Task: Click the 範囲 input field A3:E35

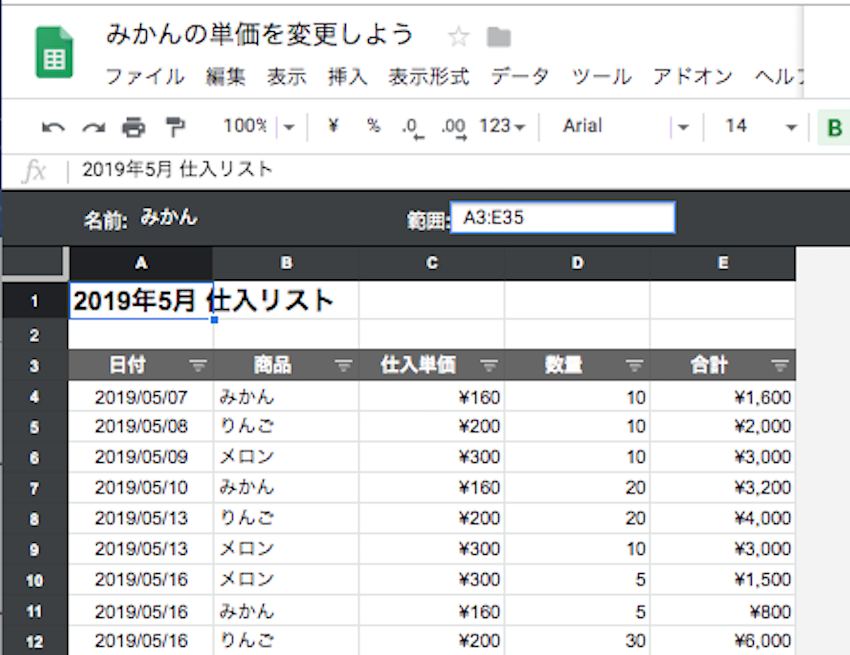Action: pos(562,218)
